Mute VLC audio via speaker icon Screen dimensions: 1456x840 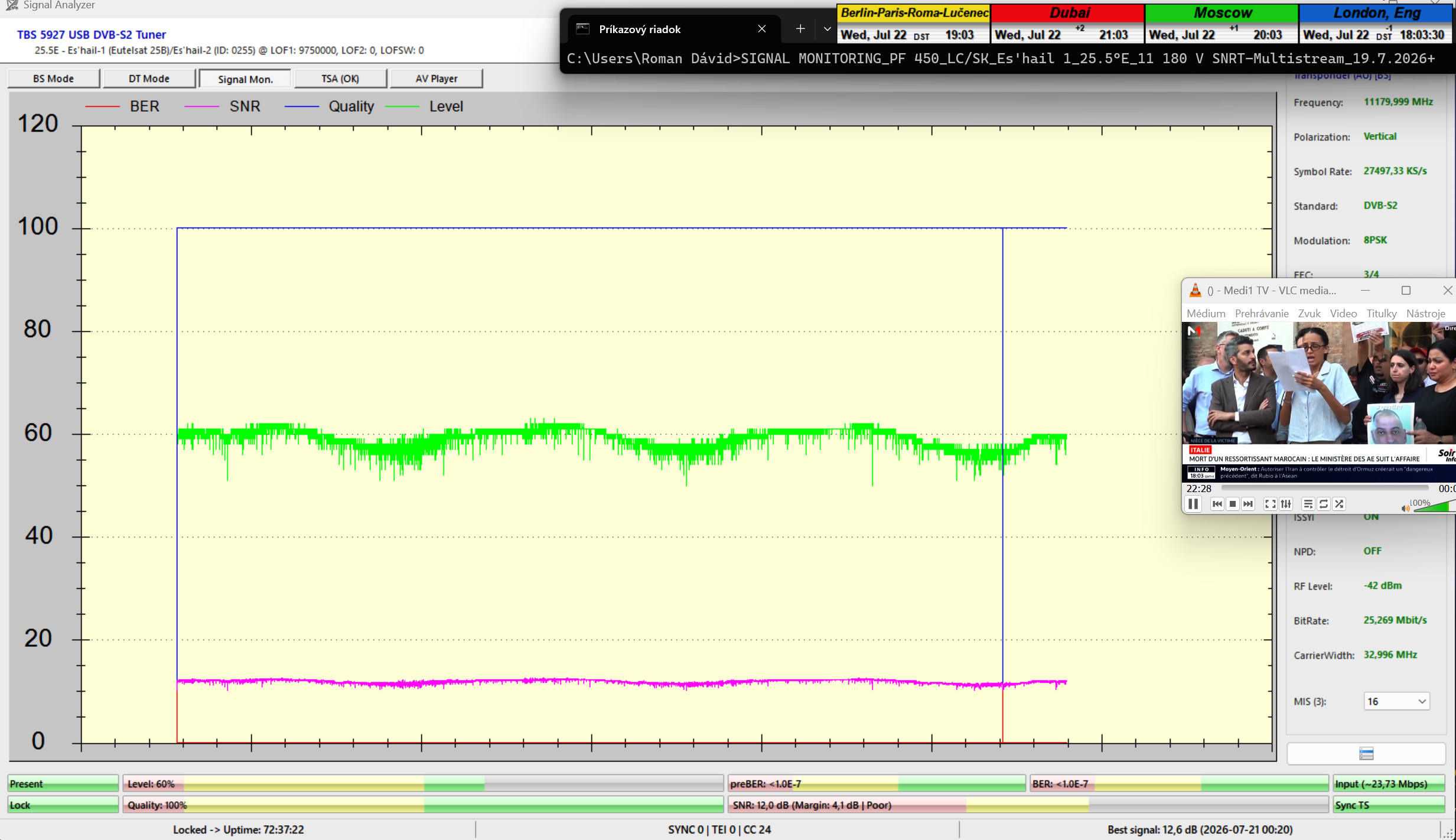(x=1405, y=508)
